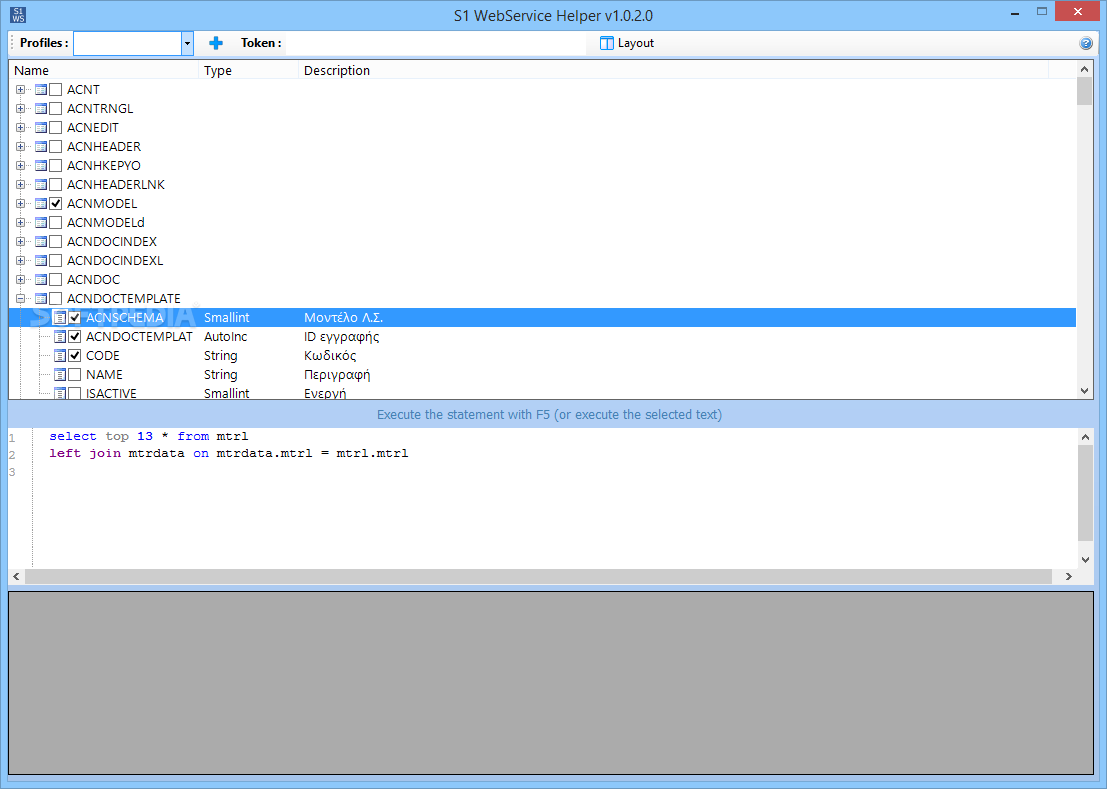1107x789 pixels.
Task: Click table icon next to ACNHEADERLNK
Action: [41, 185]
